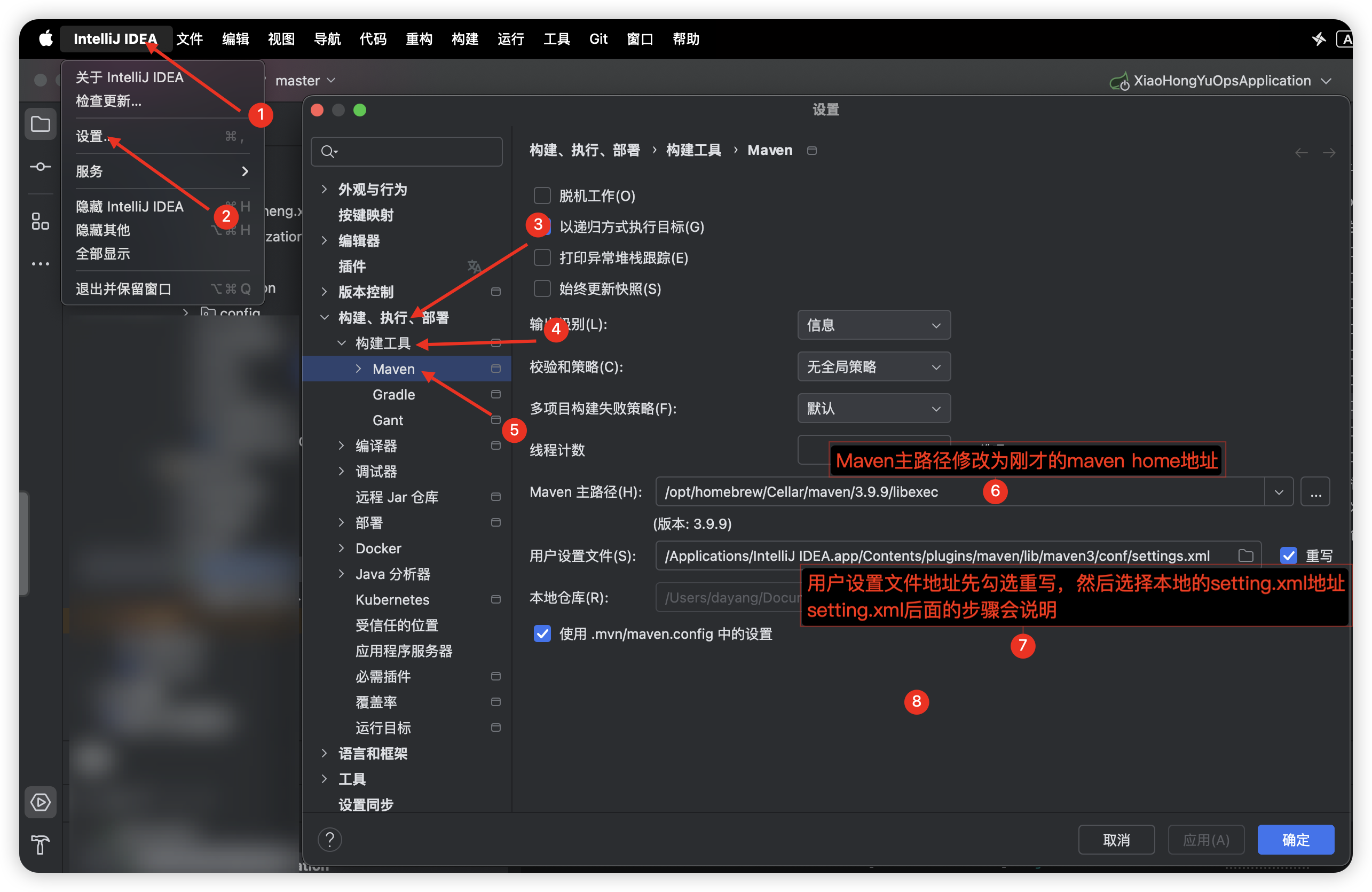Click the settings search field
The height and width of the screenshot is (892, 1372).
(x=406, y=151)
